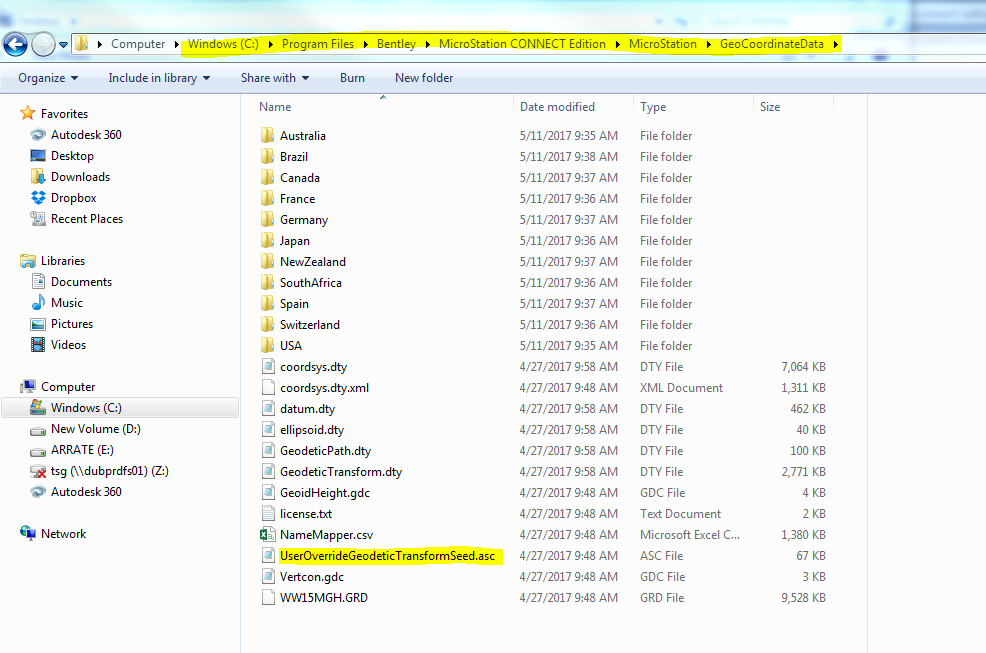
Task: Open the Videos library
Action: coord(58,345)
